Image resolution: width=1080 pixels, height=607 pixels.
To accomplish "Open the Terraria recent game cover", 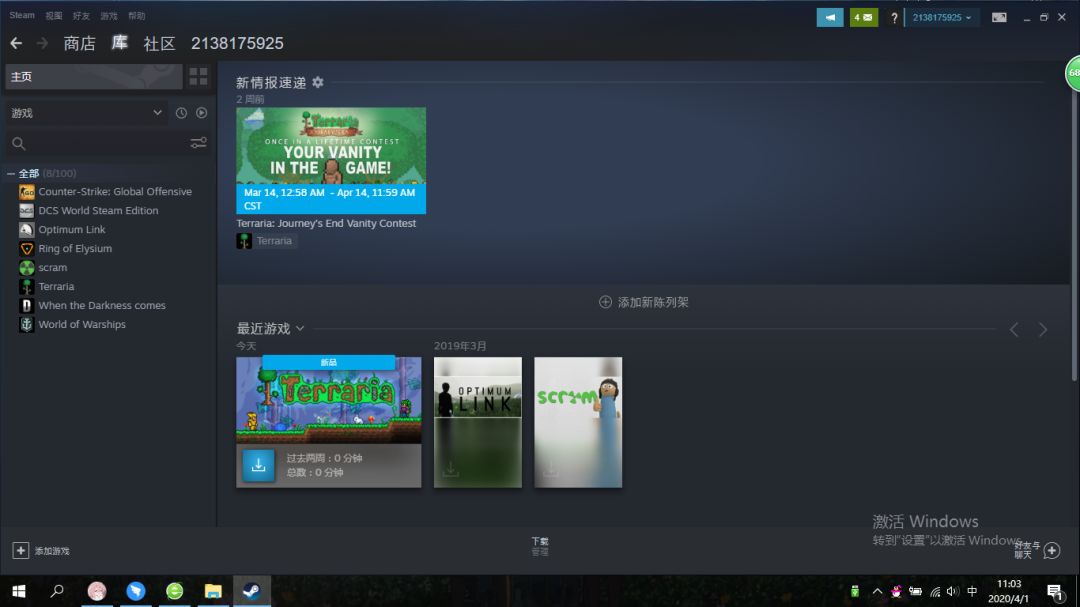I will click(329, 400).
